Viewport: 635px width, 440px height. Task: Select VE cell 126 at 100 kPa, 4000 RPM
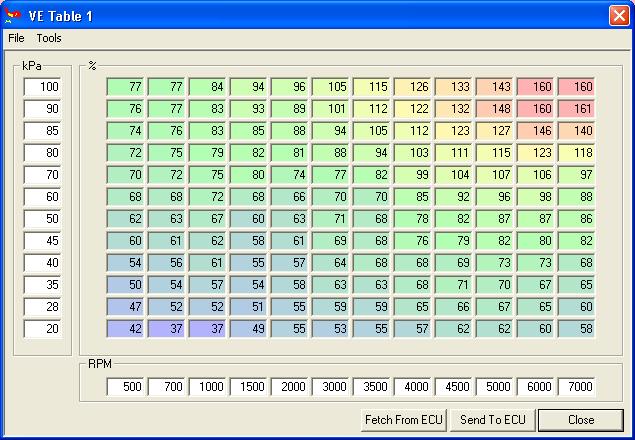(x=412, y=87)
